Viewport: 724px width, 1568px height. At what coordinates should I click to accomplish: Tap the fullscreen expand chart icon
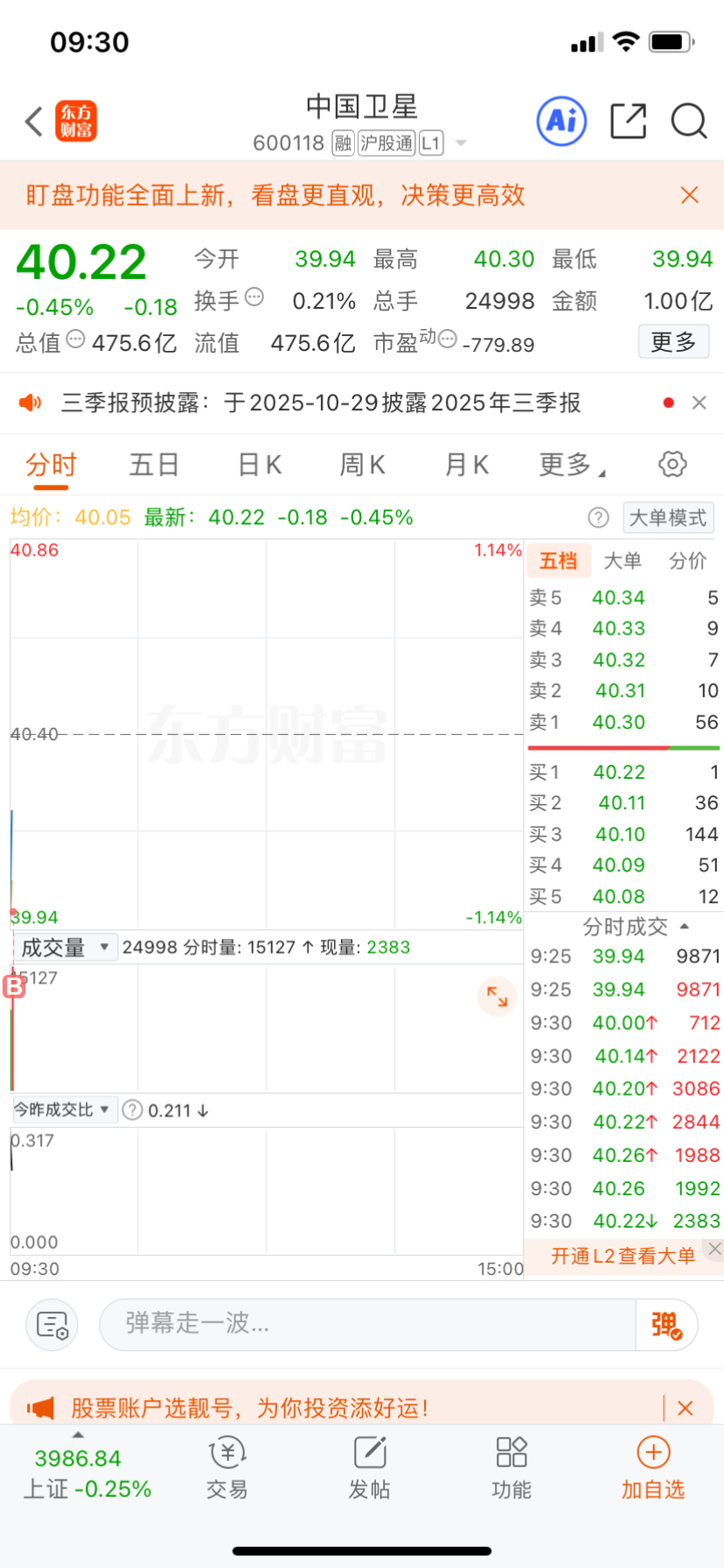click(x=497, y=996)
